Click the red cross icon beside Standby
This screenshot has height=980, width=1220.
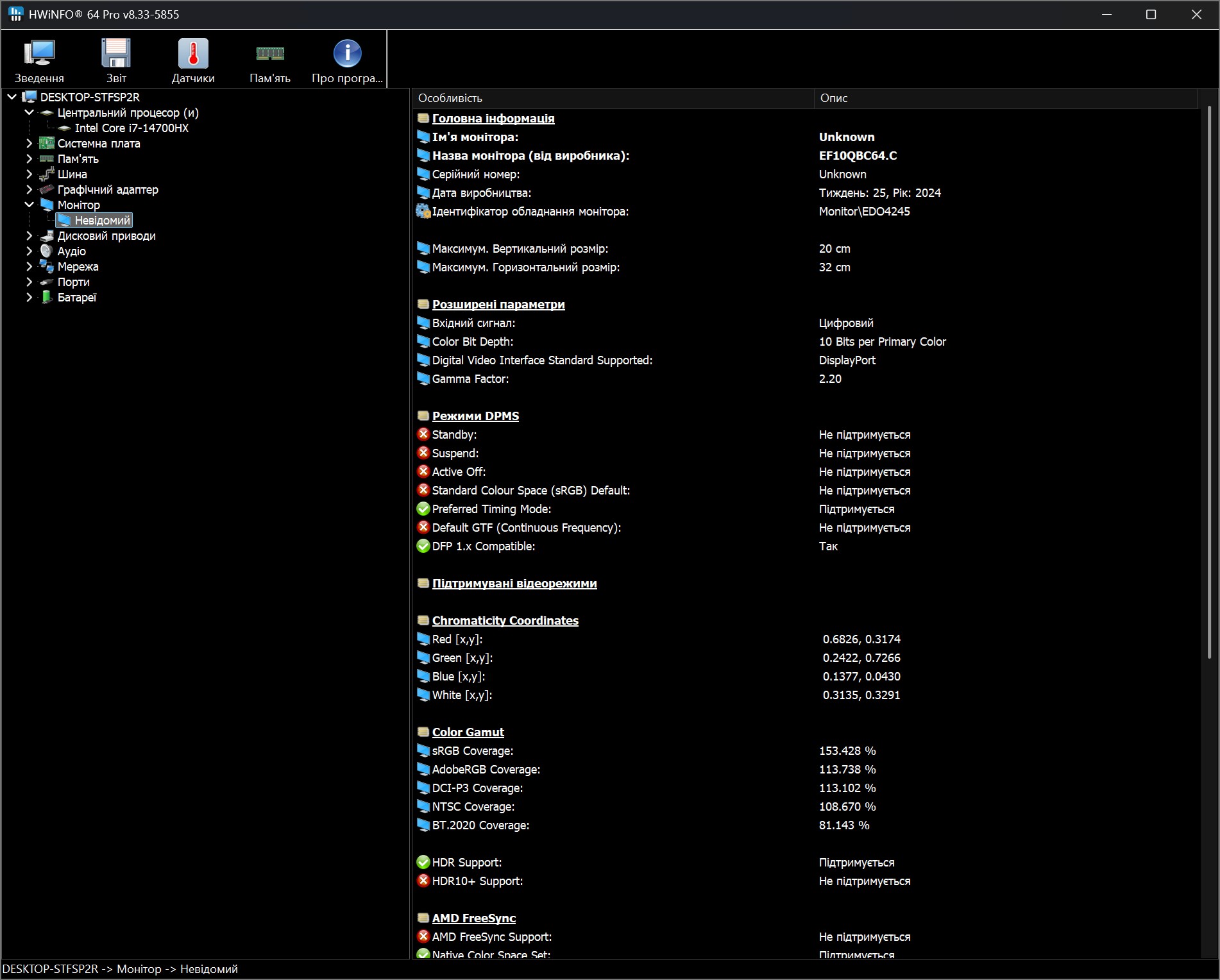coord(423,434)
